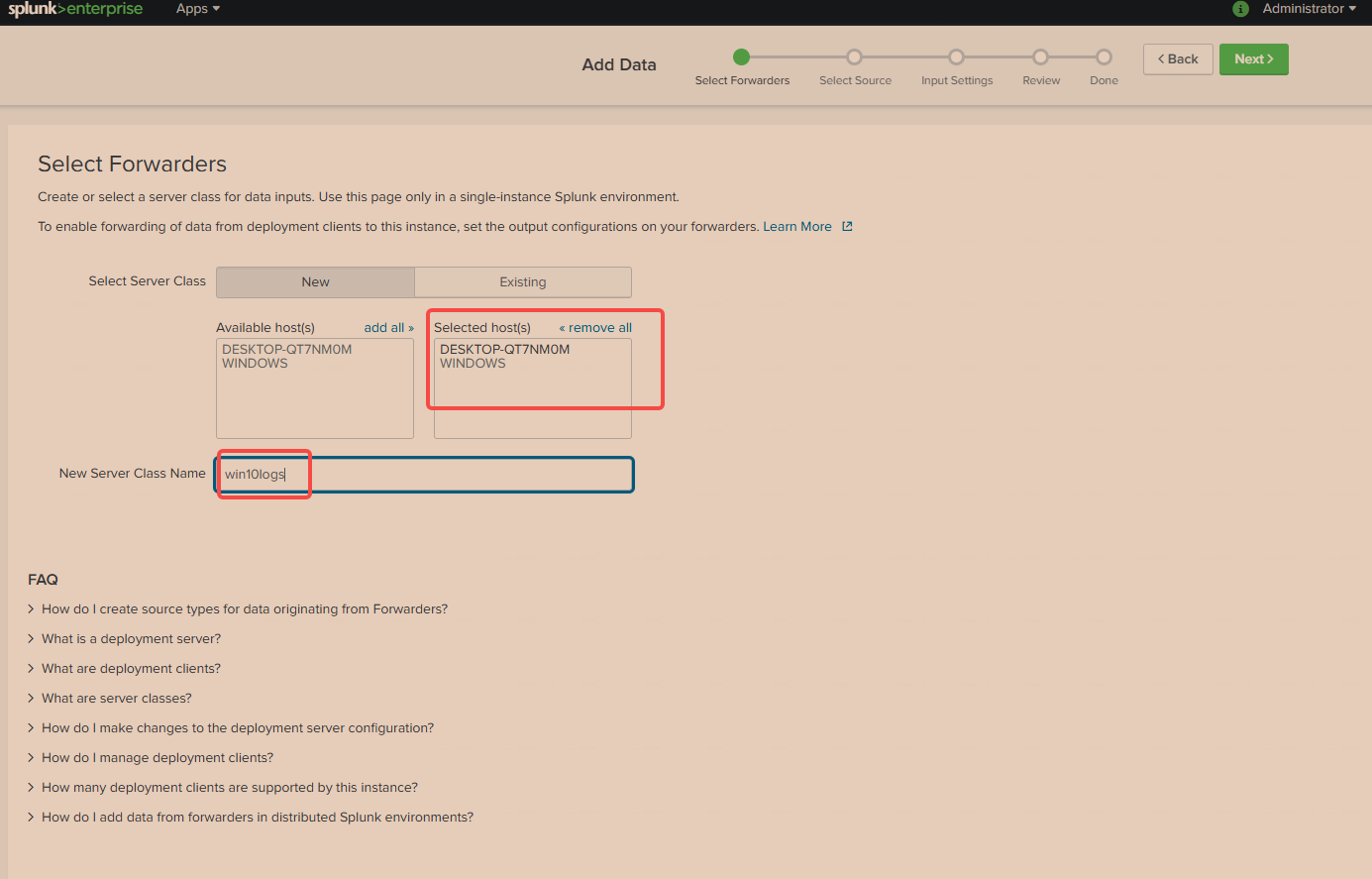Expand FAQ about creating source types

(238, 609)
